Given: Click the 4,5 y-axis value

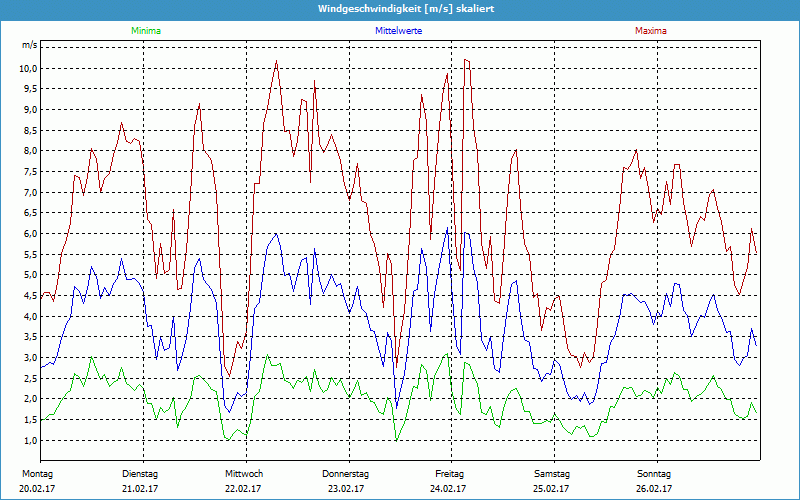Looking at the screenshot, I should [30, 295].
